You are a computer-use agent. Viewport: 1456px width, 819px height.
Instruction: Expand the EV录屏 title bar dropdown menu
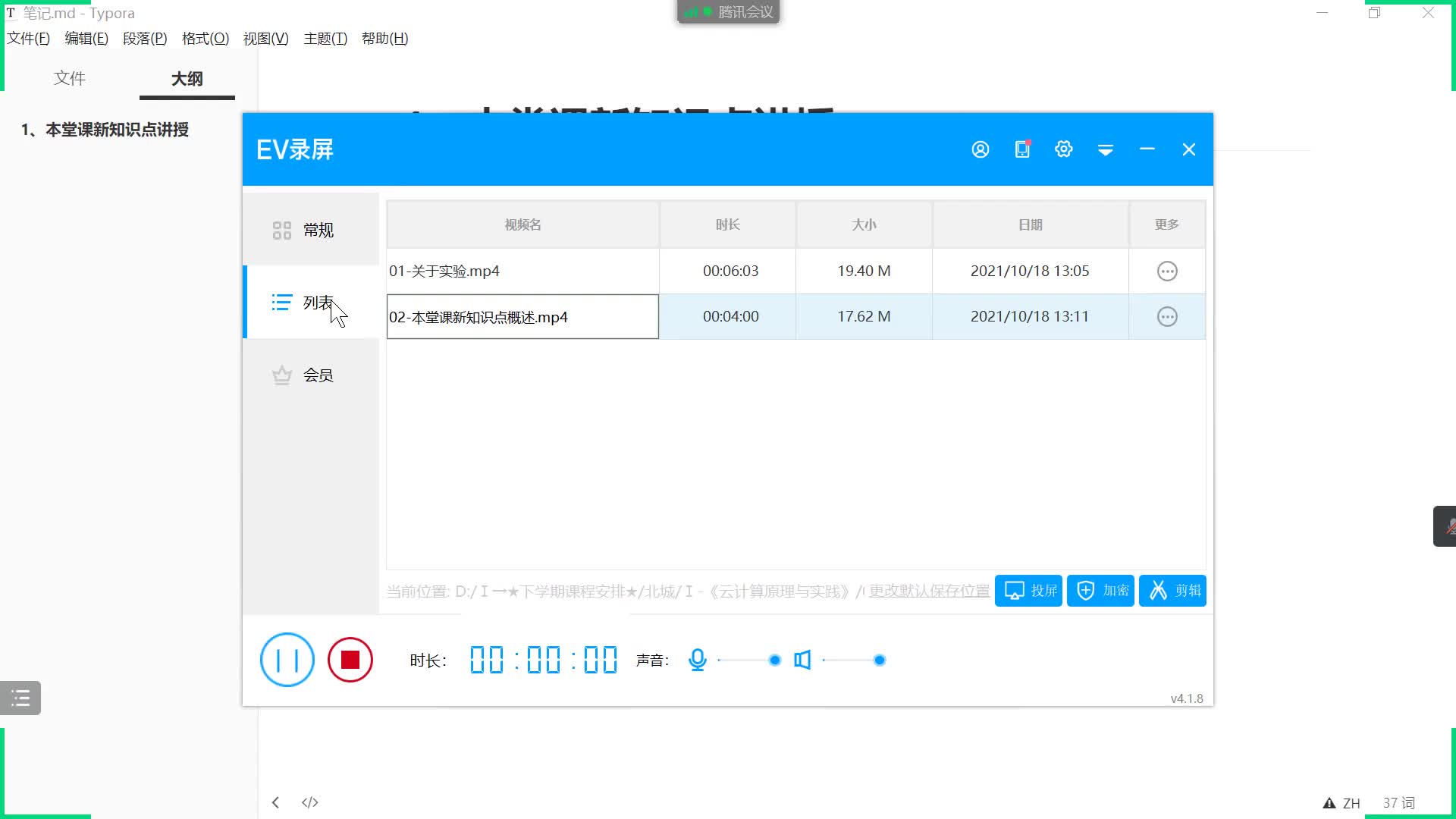point(1106,150)
